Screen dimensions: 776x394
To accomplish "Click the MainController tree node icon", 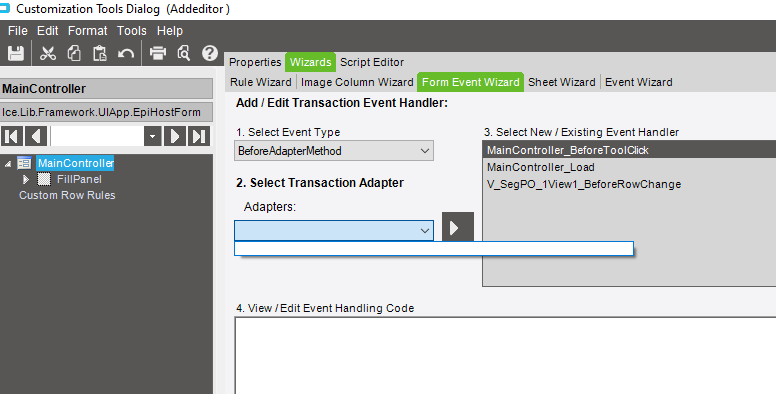I will click(x=24, y=163).
